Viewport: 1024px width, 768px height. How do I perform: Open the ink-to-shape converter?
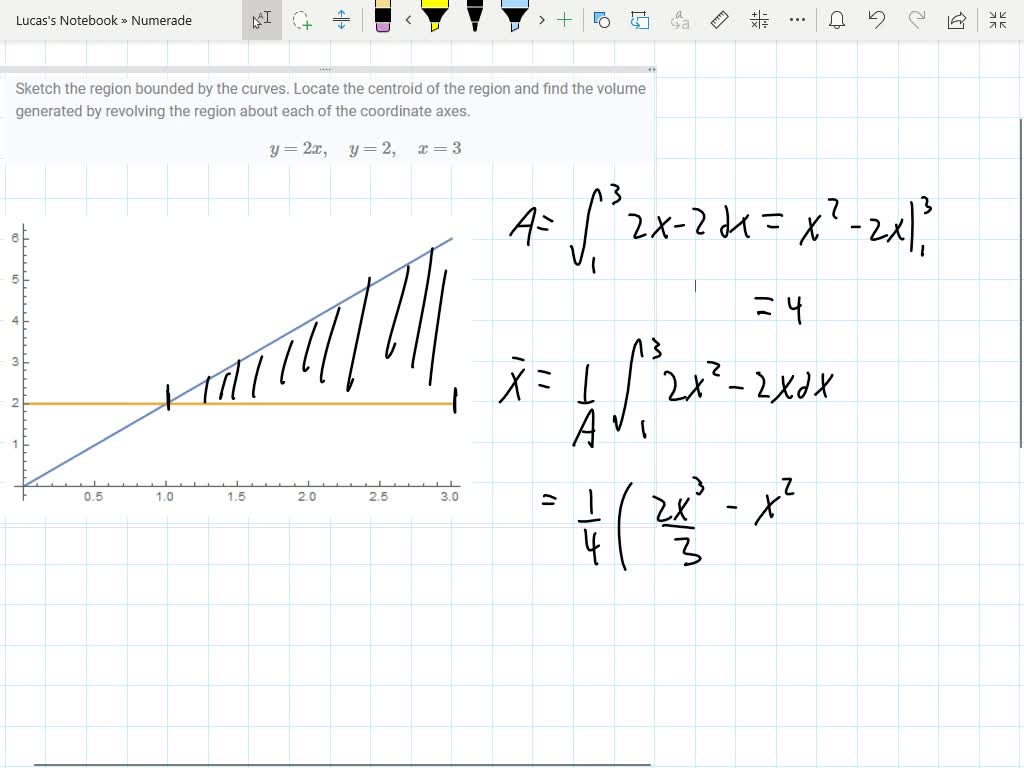(640, 20)
